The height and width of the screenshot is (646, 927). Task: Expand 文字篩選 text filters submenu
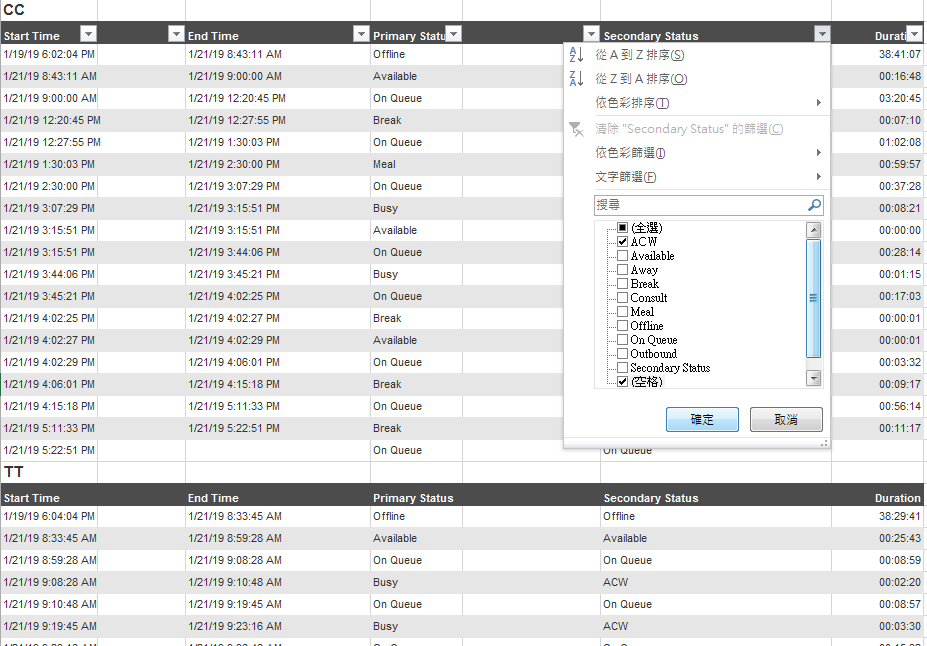point(819,177)
